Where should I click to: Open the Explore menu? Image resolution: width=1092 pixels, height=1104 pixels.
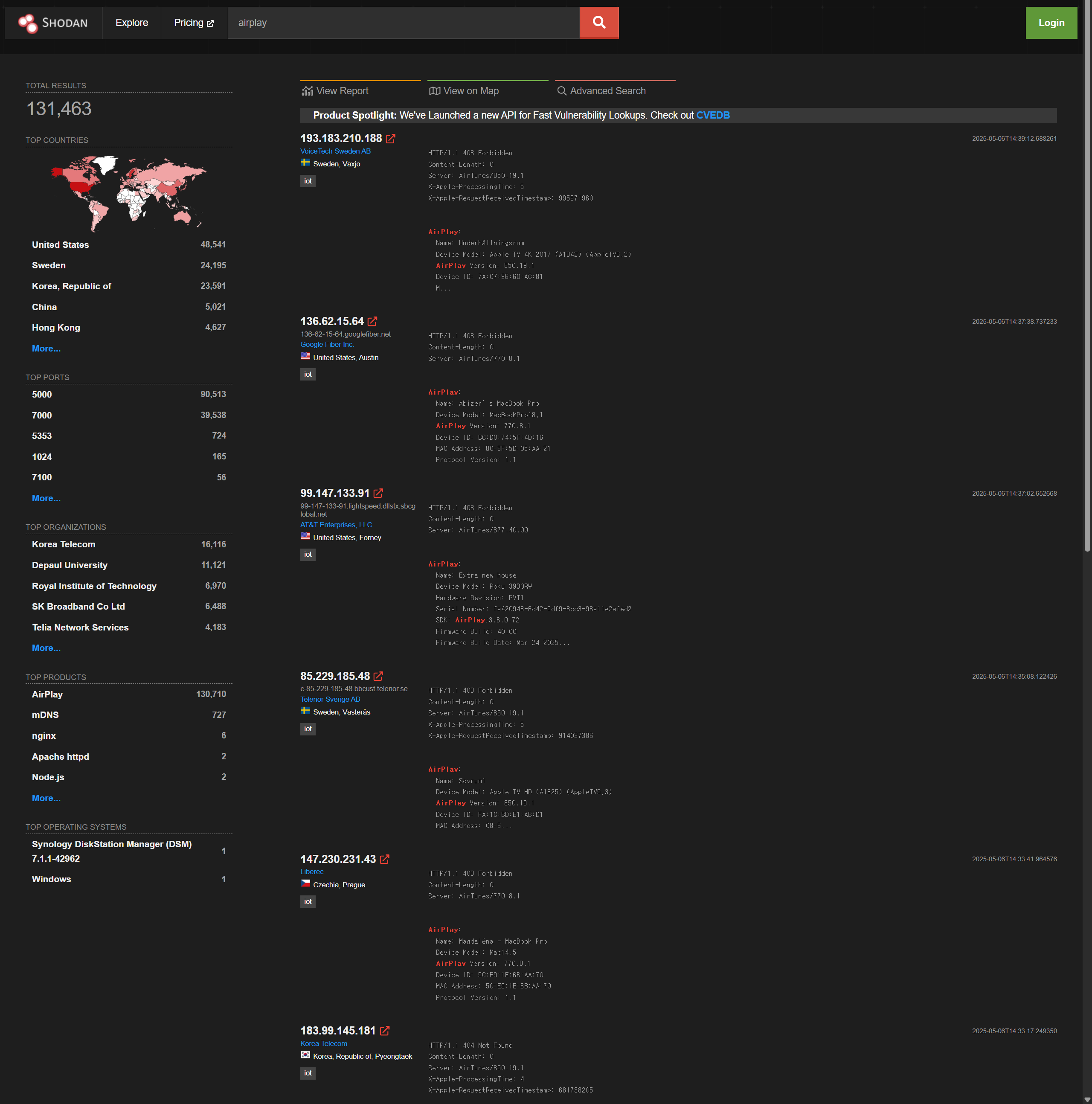131,23
